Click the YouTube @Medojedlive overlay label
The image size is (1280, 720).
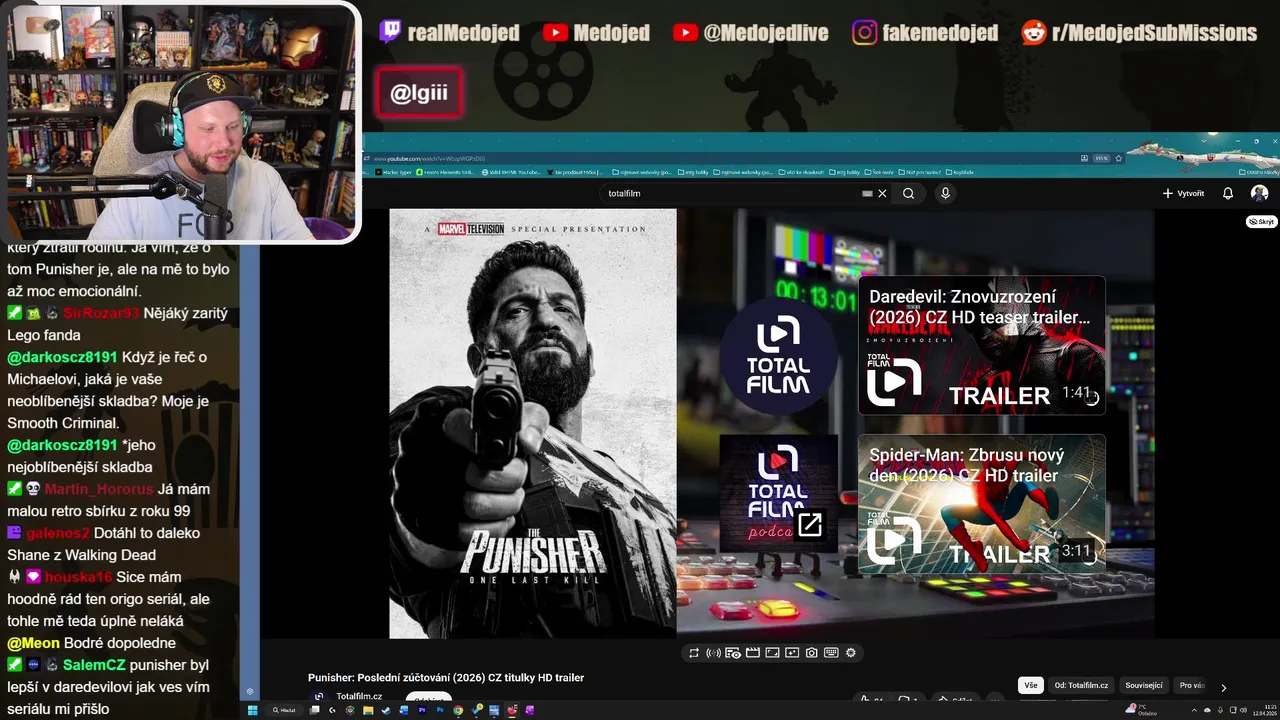click(x=766, y=33)
